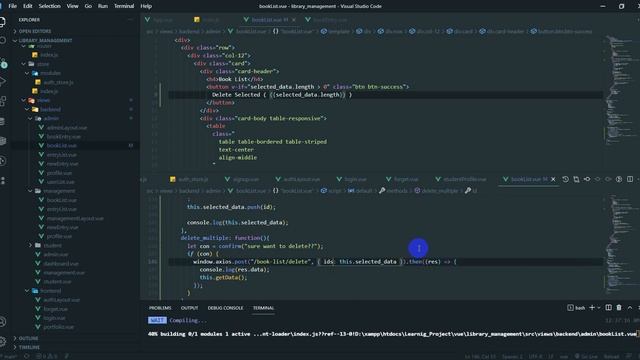Open the View menu

72,6
